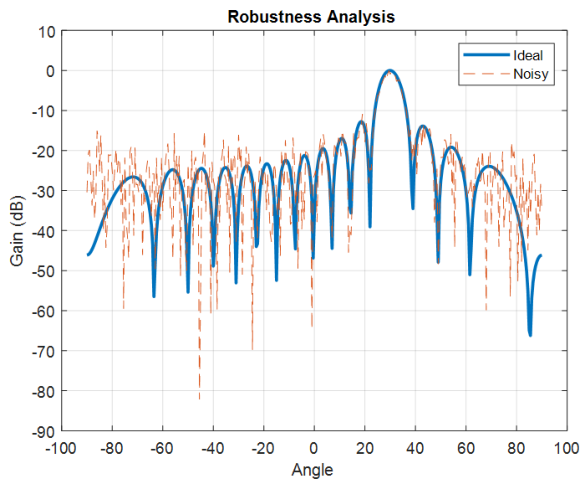
Task: Click the Gain (dB) y-axis label
Action: pyautogui.click(x=17, y=231)
